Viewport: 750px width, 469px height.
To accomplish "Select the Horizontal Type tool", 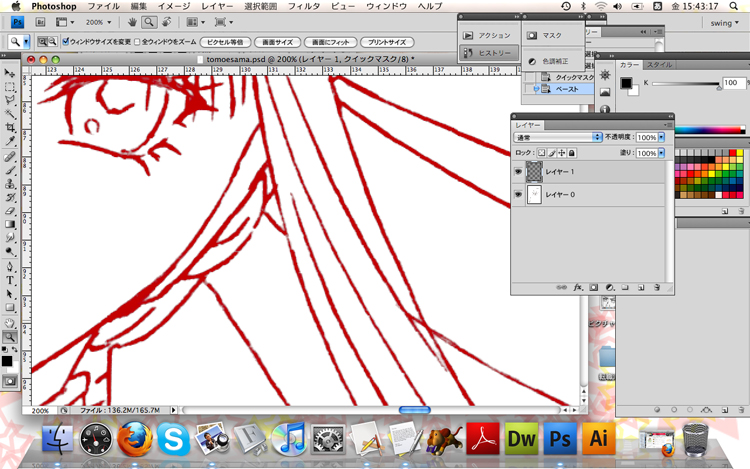I will (10, 280).
